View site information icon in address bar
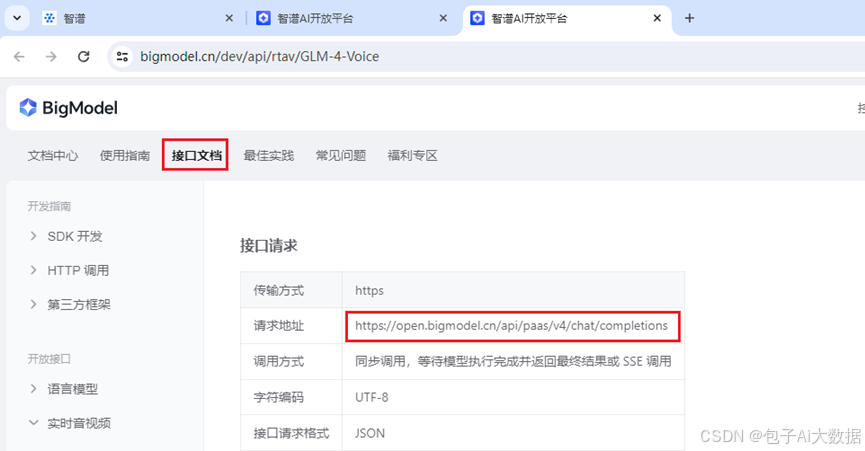 (122, 56)
